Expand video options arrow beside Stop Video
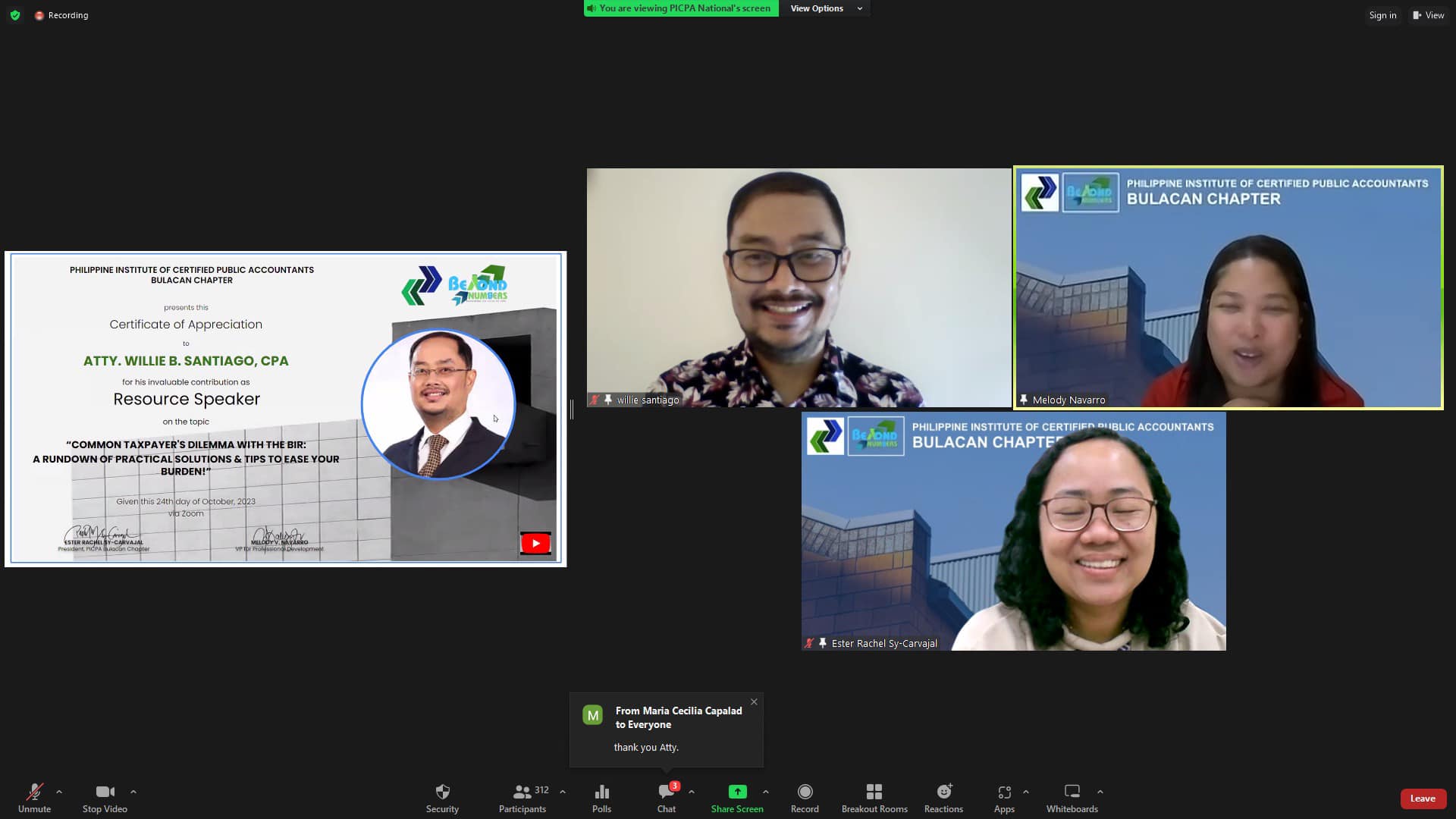The width and height of the screenshot is (1456, 819). coord(133,792)
